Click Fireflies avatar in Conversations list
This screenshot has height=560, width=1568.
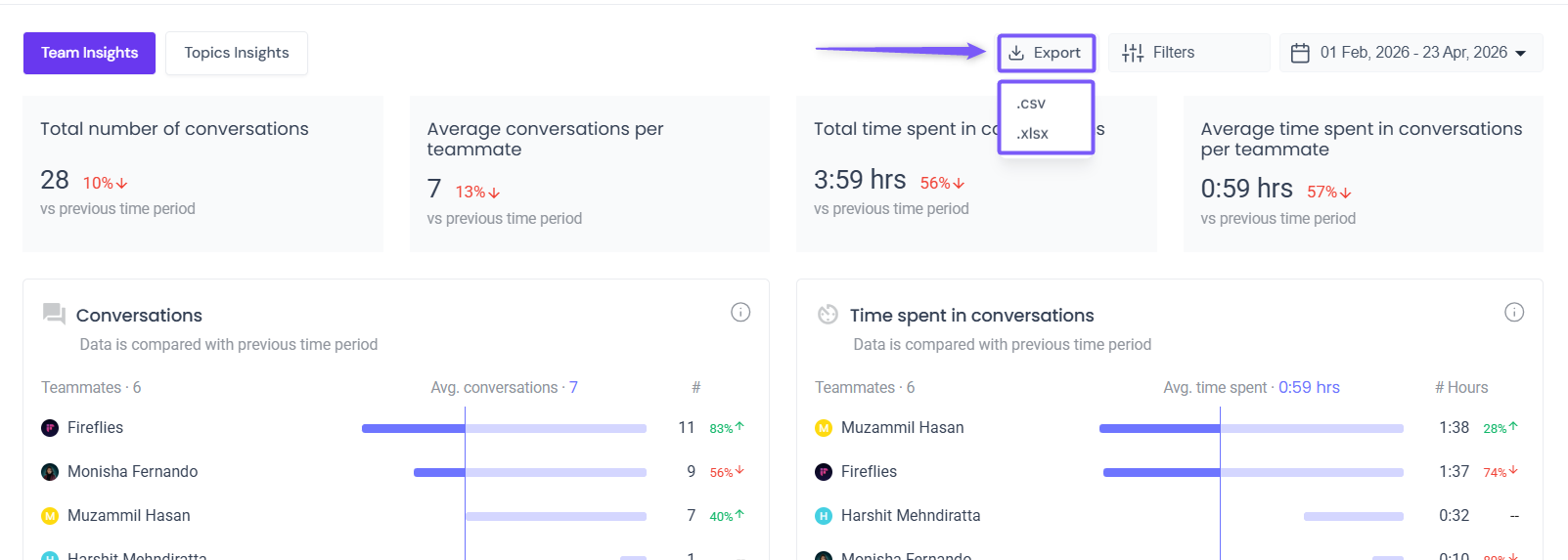pos(50,428)
